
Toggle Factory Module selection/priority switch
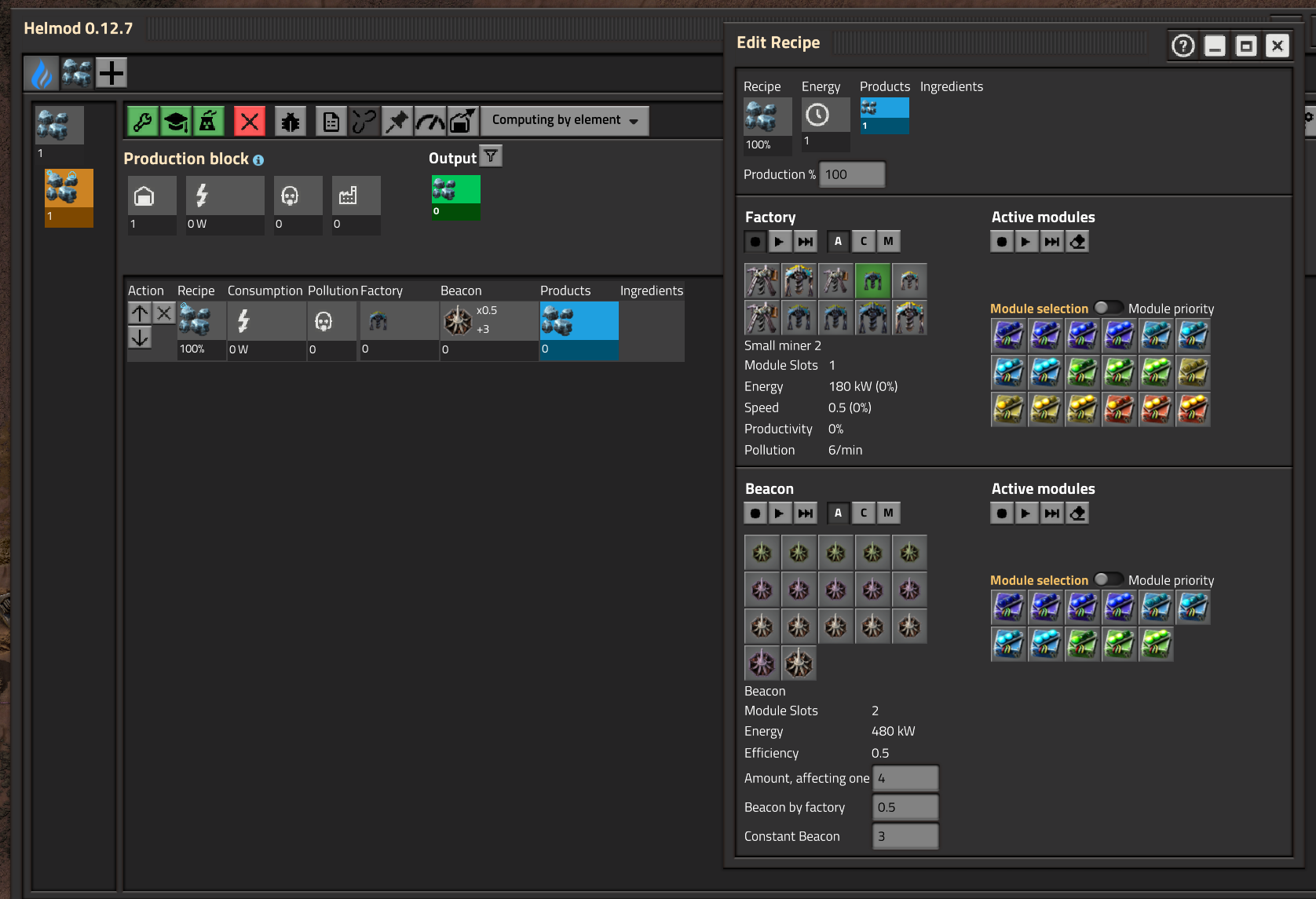(1108, 308)
